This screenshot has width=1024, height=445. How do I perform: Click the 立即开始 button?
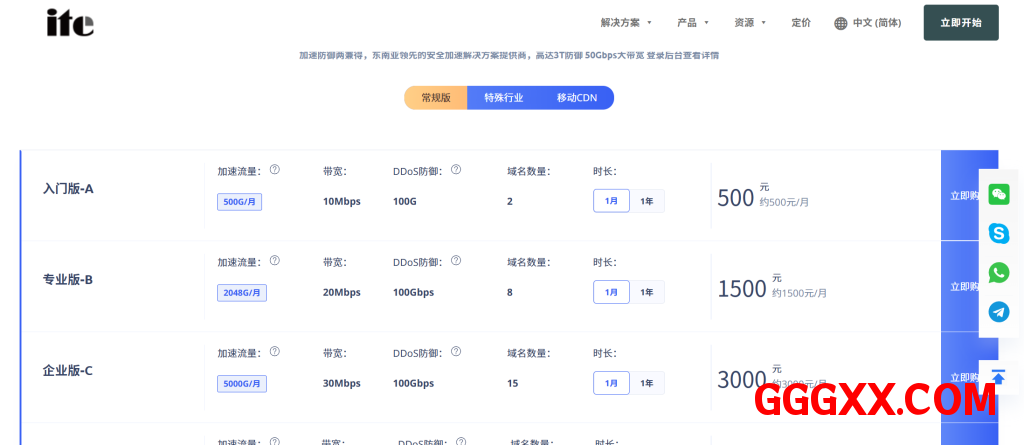coord(960,23)
